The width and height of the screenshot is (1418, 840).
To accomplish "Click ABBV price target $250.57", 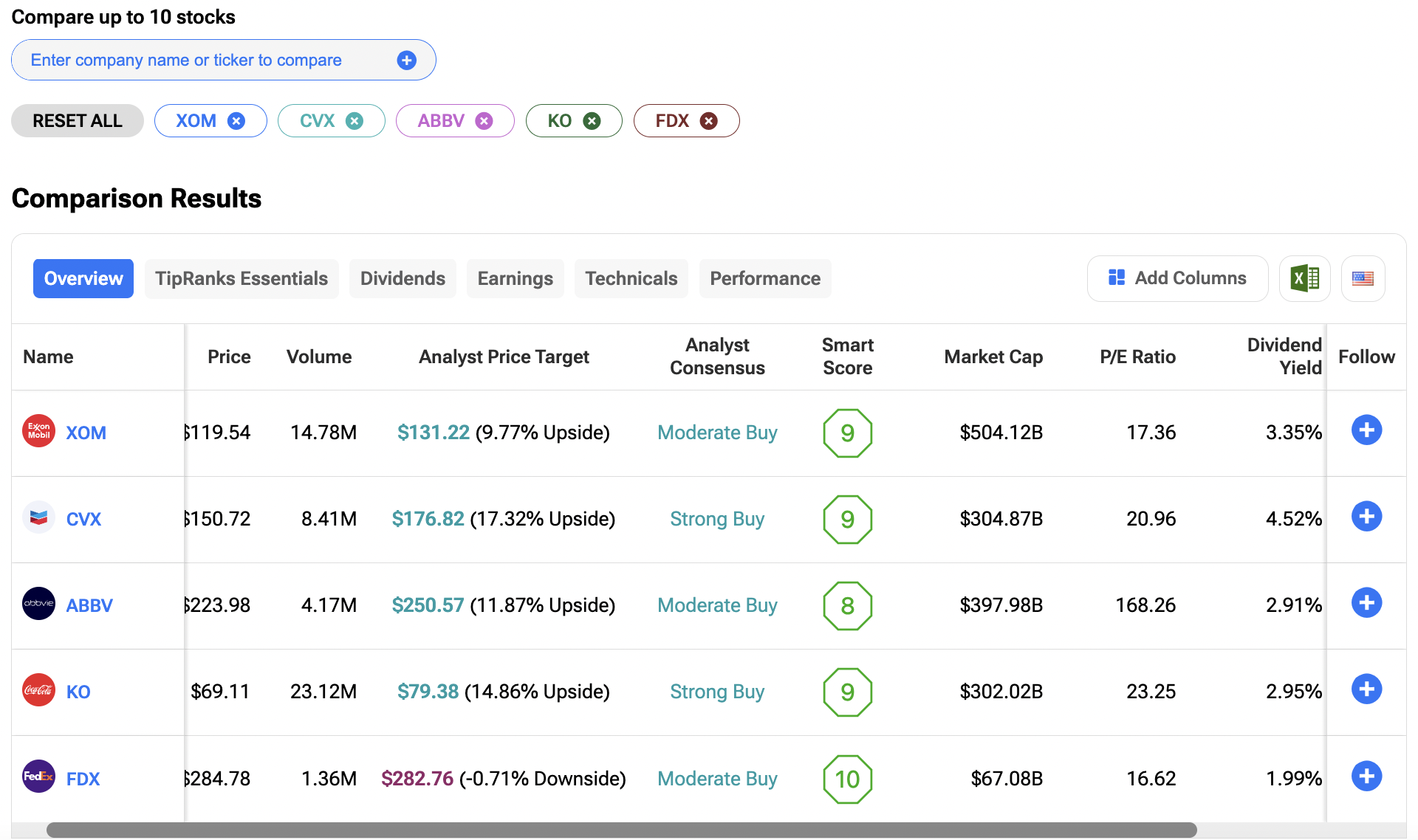I will (x=428, y=605).
